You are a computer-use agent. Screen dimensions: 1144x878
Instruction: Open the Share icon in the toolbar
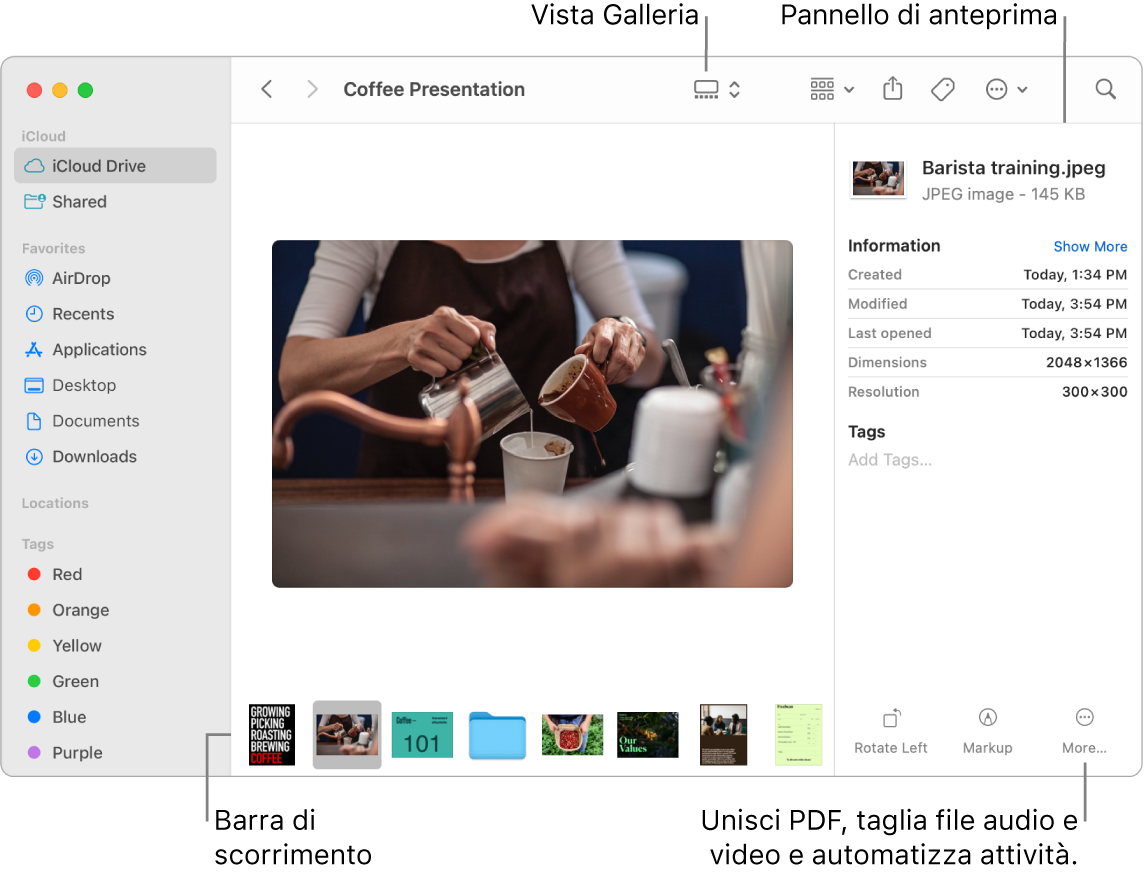(x=892, y=89)
